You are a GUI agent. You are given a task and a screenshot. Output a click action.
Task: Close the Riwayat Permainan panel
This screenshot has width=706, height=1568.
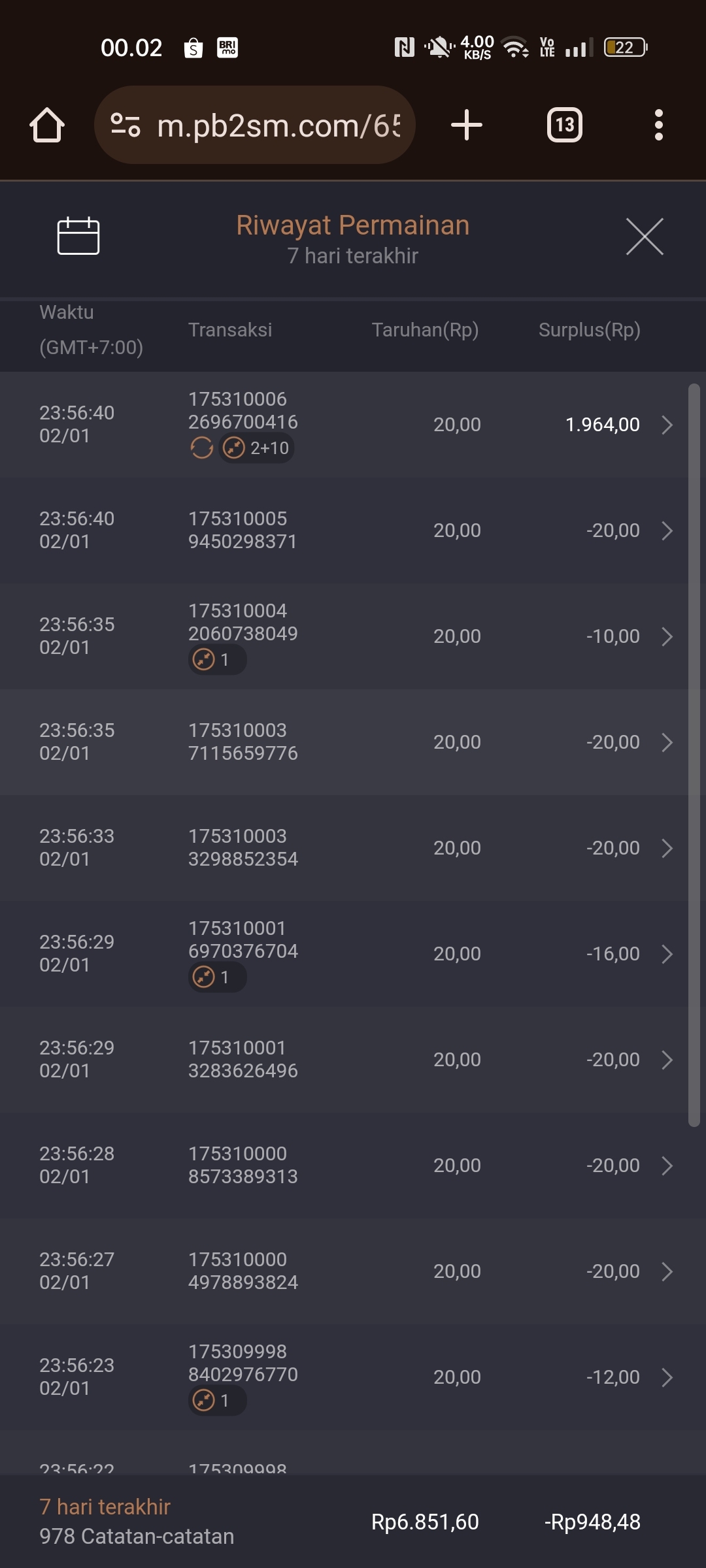[644, 237]
